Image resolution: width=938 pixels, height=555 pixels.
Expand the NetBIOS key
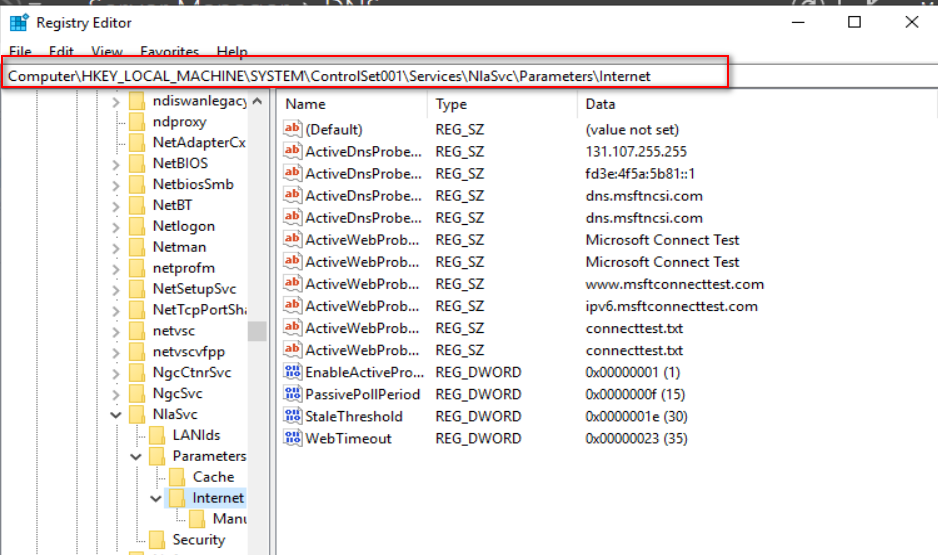pos(115,164)
